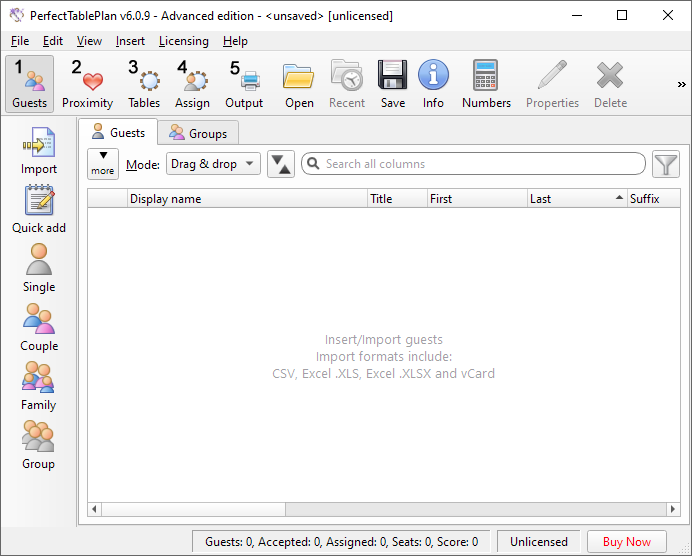The image size is (692, 556).
Task: Go to the Proximity heart step
Action: (x=87, y=84)
